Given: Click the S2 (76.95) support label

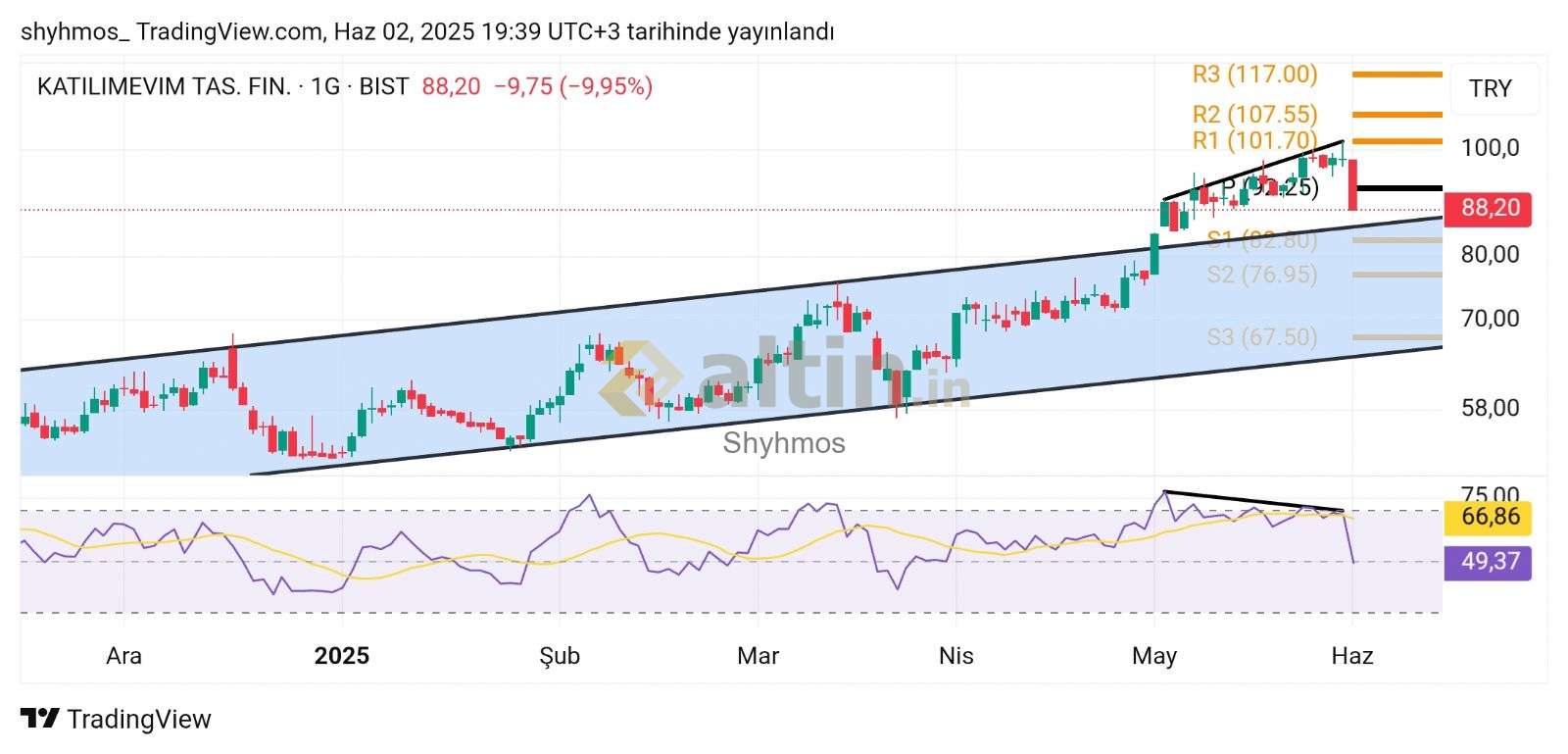Looking at the screenshot, I should [x=1262, y=275].
